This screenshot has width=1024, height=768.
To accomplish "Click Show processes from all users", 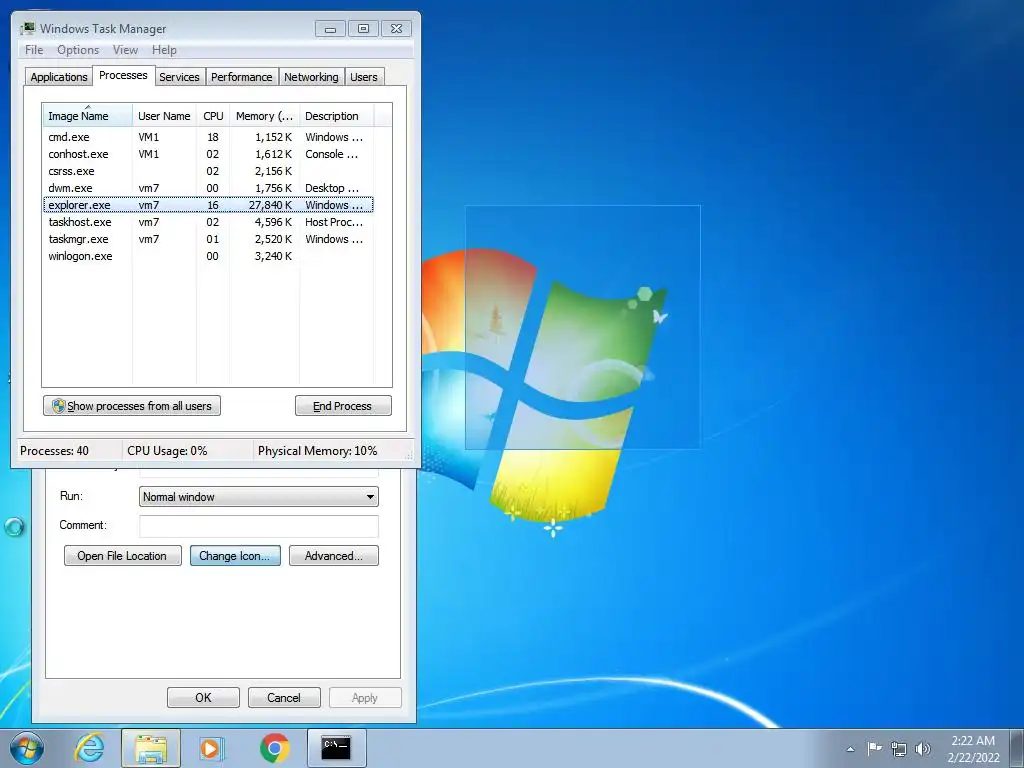I will click(132, 406).
